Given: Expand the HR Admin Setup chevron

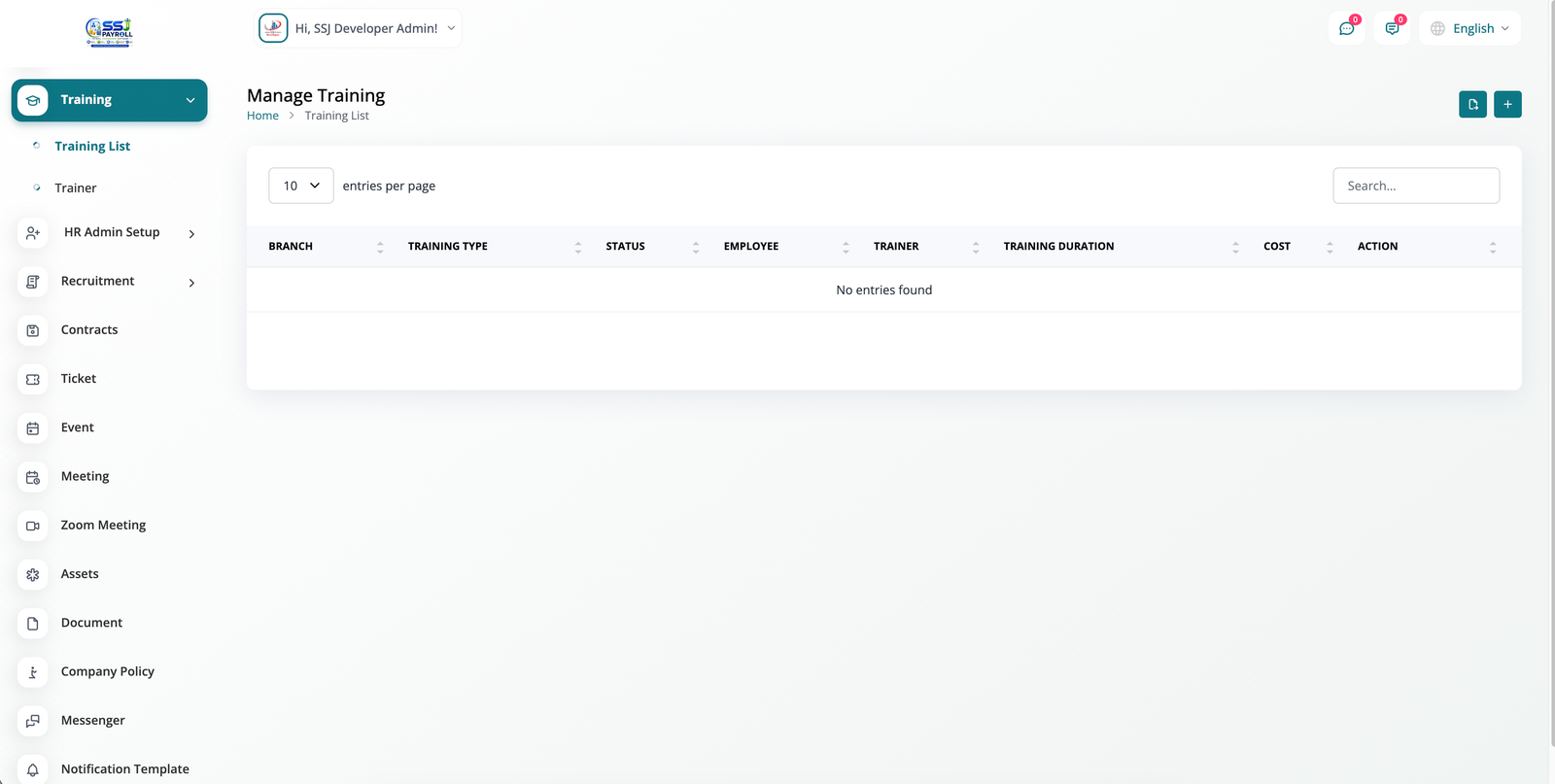Looking at the screenshot, I should [191, 233].
